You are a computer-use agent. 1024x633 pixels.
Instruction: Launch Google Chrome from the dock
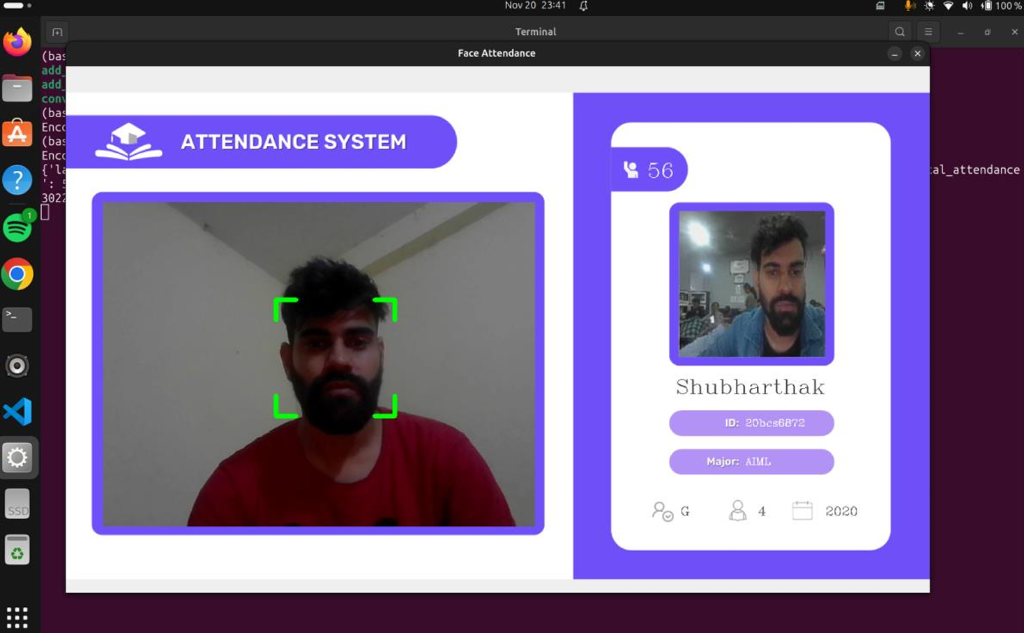coord(17,274)
